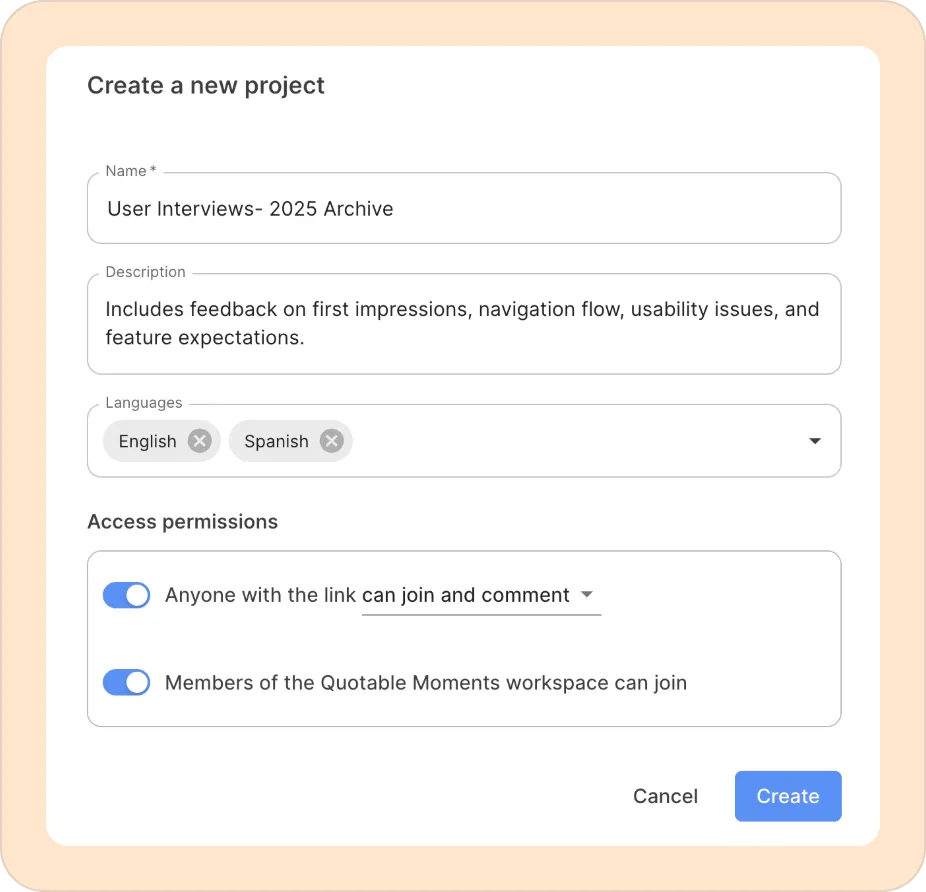
Task: Click the Languages field's floating label
Action: tap(143, 403)
